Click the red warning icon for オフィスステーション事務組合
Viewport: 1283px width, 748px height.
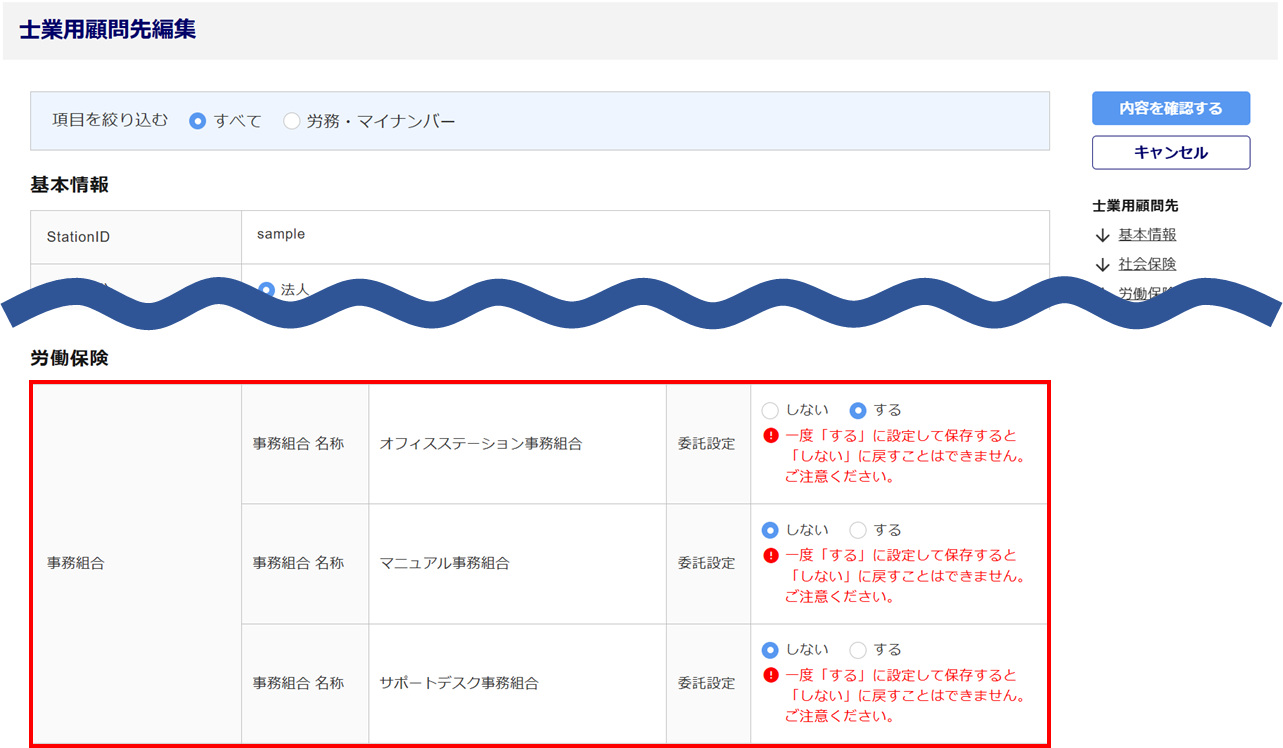coord(770,436)
